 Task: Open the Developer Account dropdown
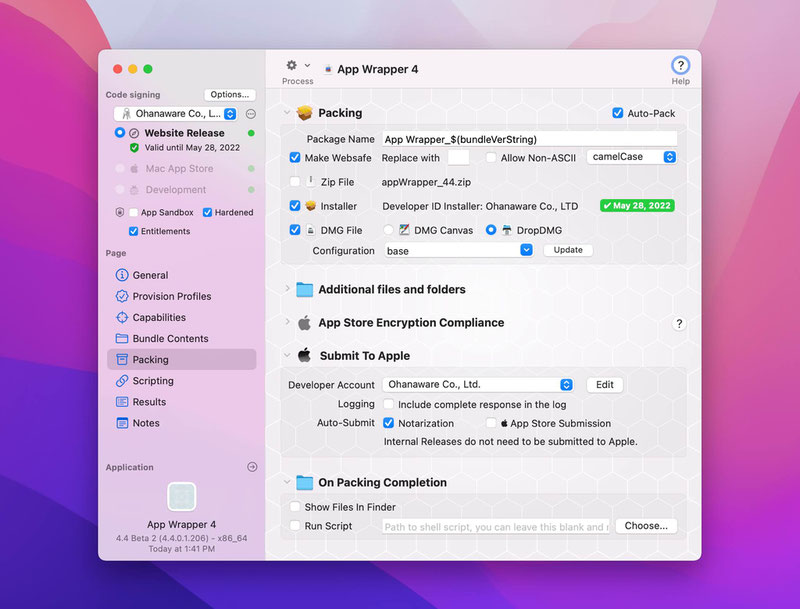(478, 385)
